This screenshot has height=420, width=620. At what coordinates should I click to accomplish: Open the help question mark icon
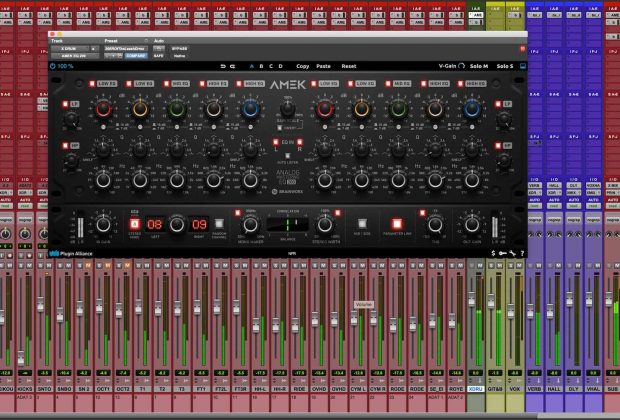(524, 253)
